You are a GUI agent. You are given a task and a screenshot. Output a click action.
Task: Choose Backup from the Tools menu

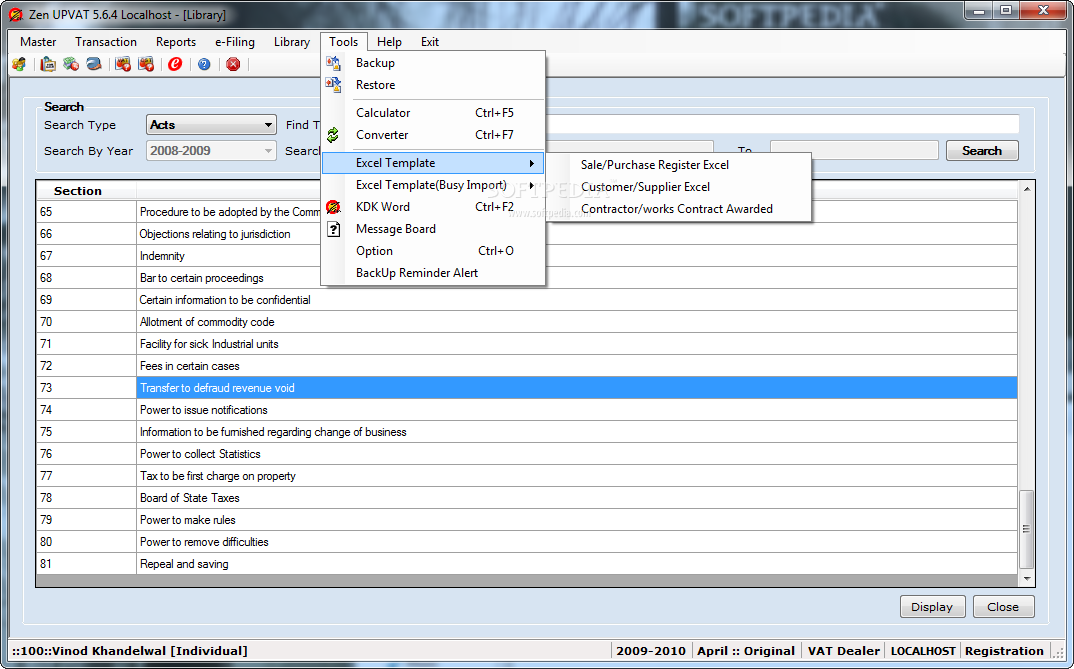tap(433, 63)
